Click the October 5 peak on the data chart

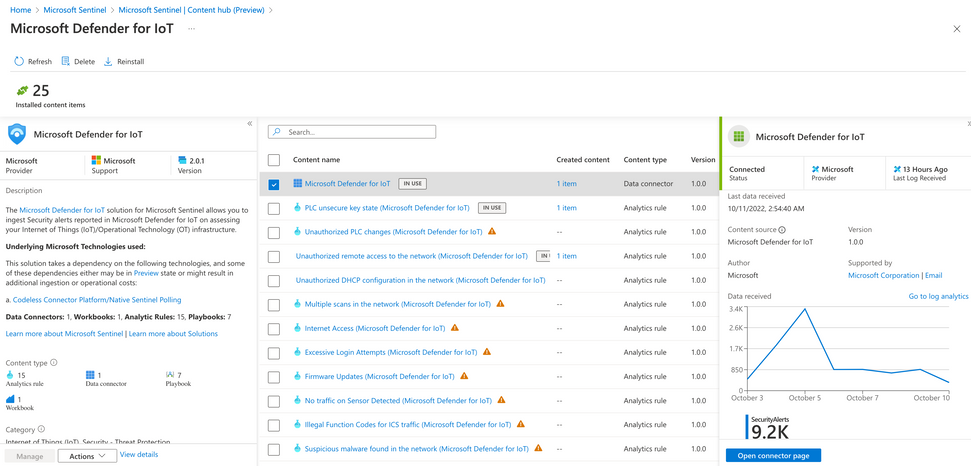click(804, 309)
